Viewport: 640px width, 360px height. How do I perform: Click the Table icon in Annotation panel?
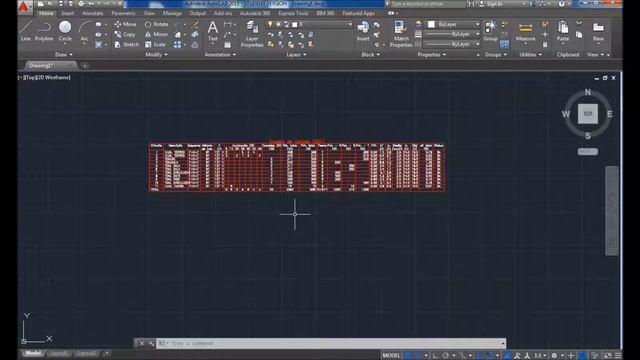(228, 44)
